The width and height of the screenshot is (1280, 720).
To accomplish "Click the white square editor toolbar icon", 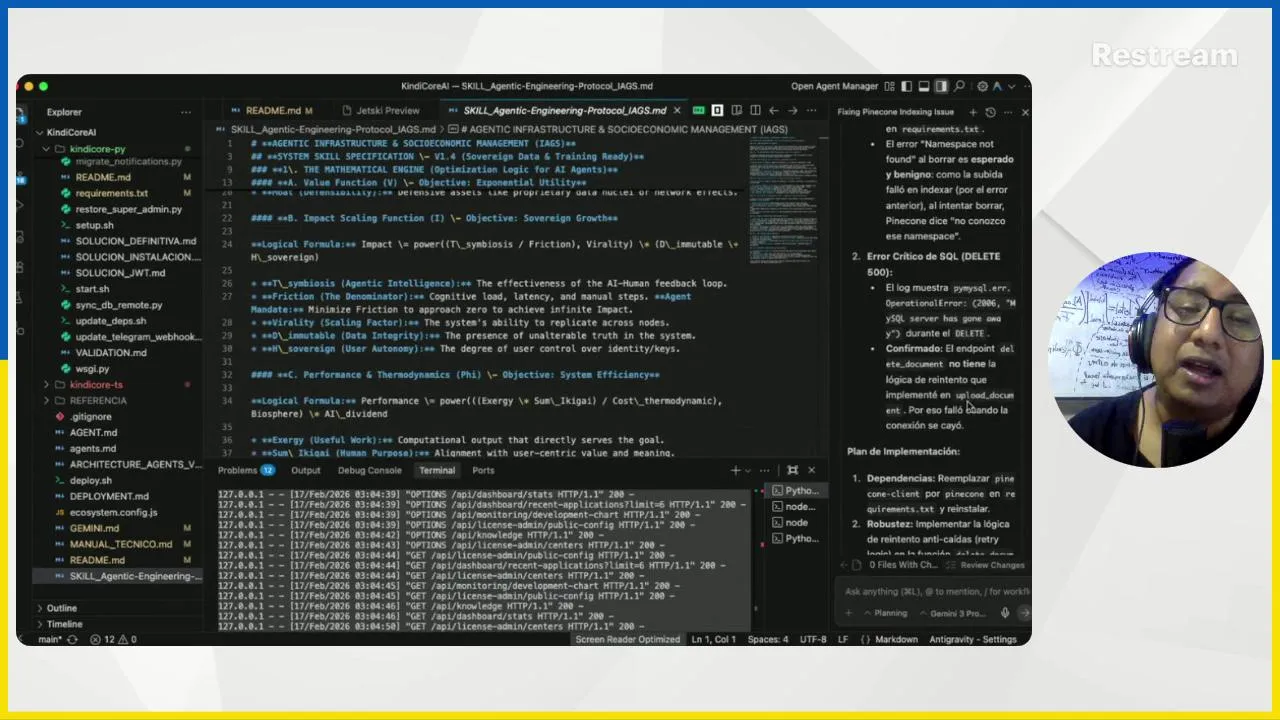I will click(717, 110).
